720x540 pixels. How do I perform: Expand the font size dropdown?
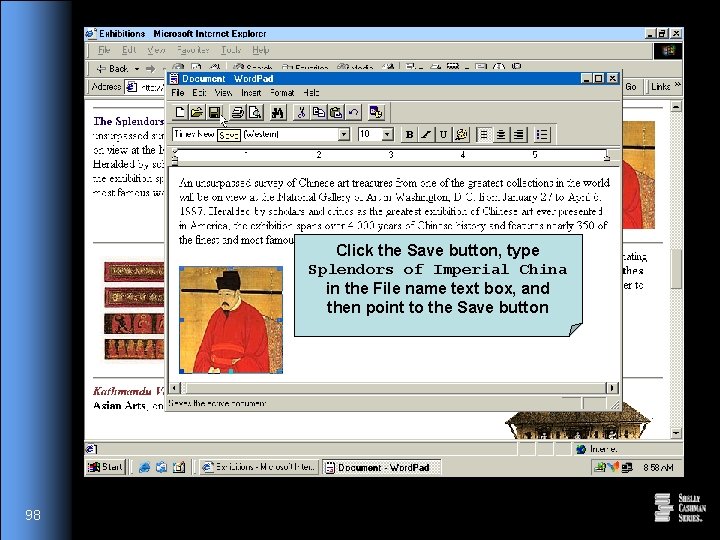click(x=388, y=134)
